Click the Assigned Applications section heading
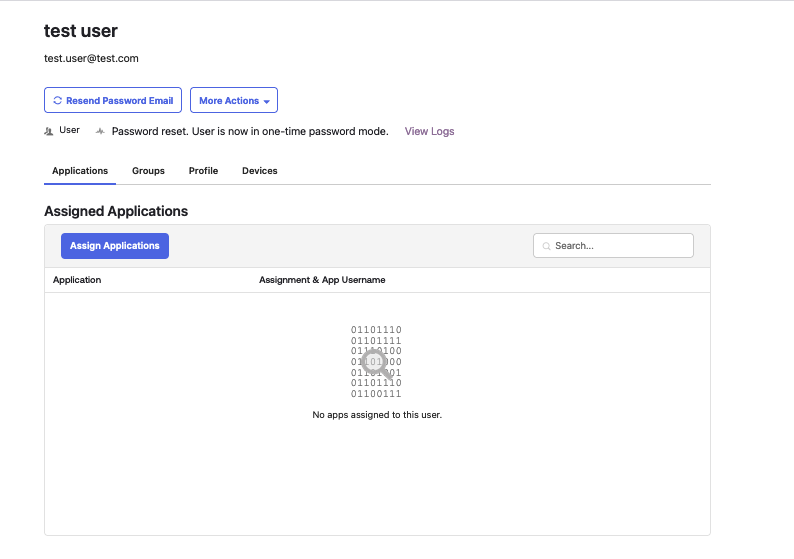Viewport: 794px width, 559px height. pyautogui.click(x=116, y=211)
